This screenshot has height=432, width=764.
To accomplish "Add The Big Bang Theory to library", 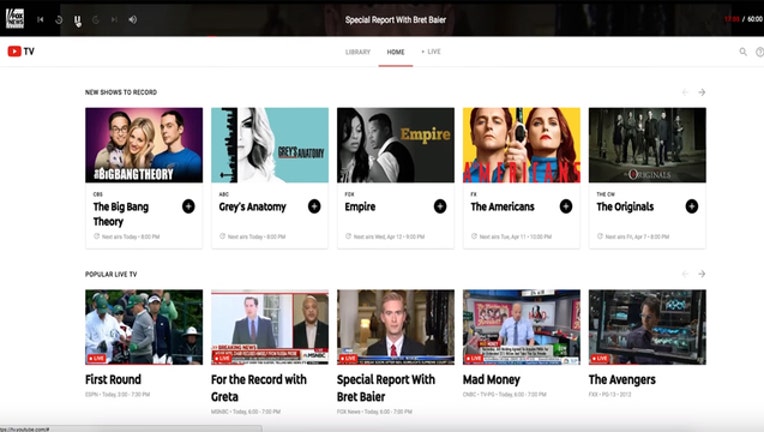I will [189, 206].
